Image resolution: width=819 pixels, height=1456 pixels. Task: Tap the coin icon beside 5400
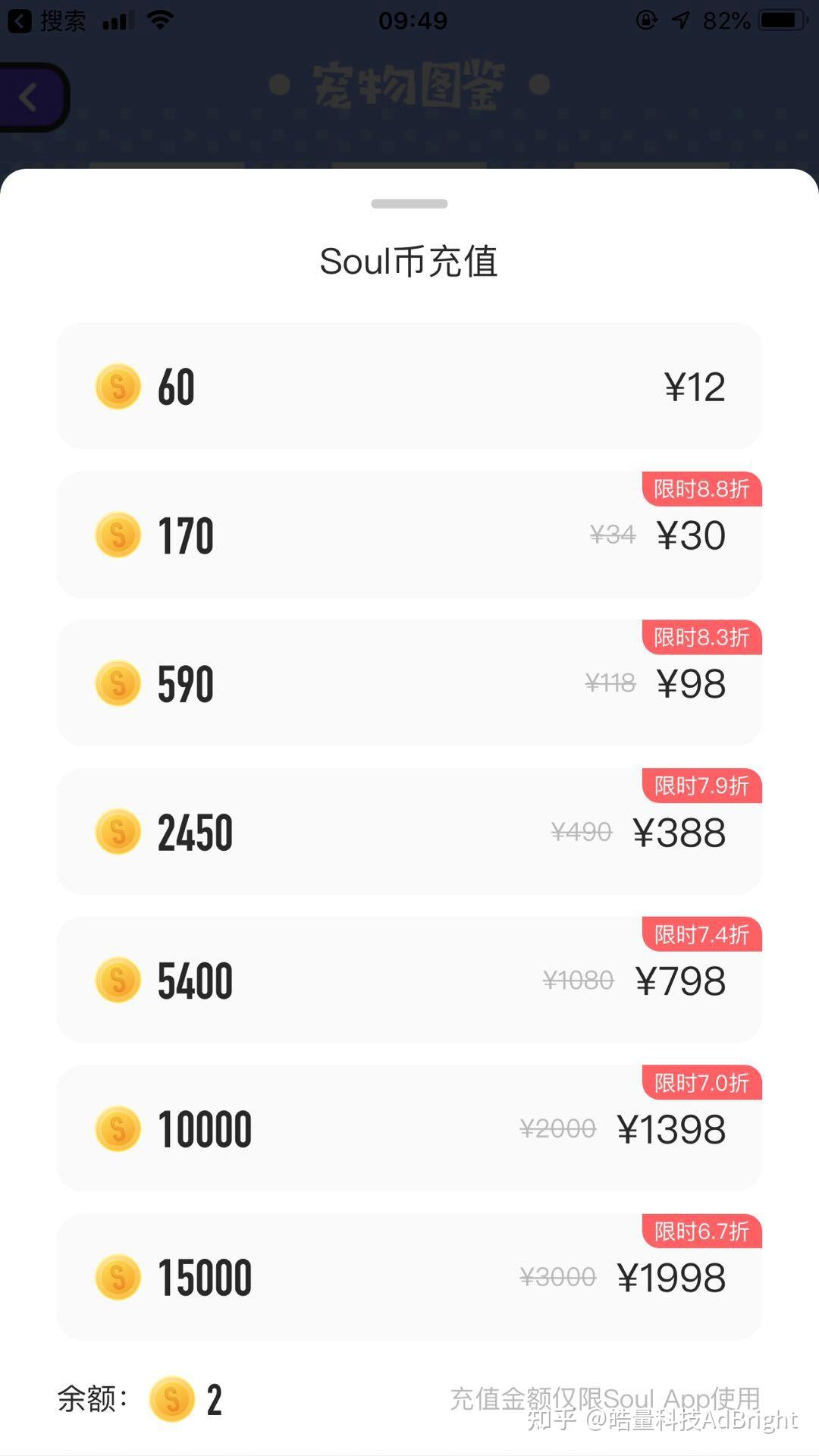coord(118,981)
